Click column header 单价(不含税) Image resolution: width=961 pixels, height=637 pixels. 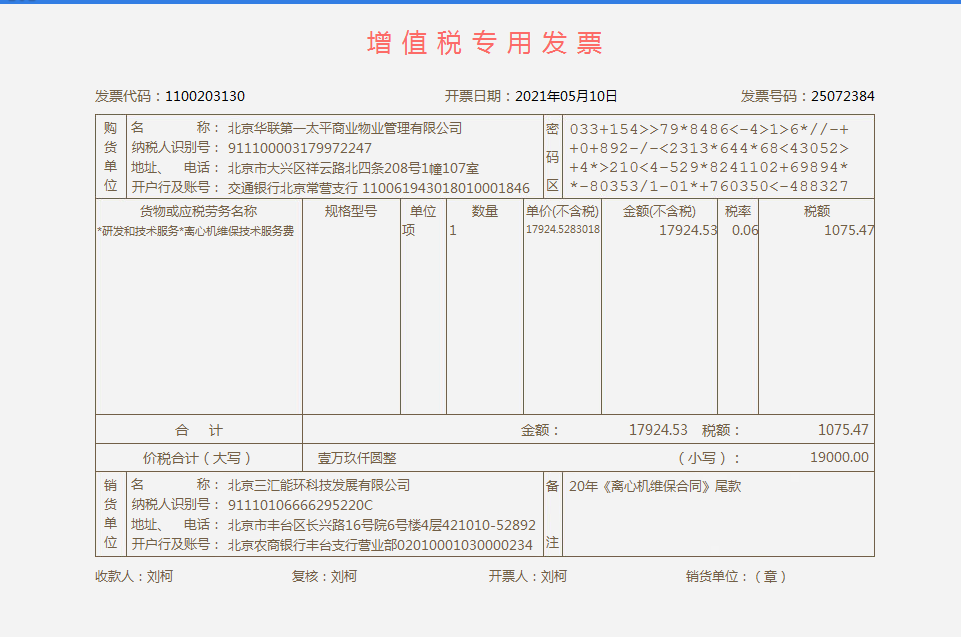tap(562, 212)
